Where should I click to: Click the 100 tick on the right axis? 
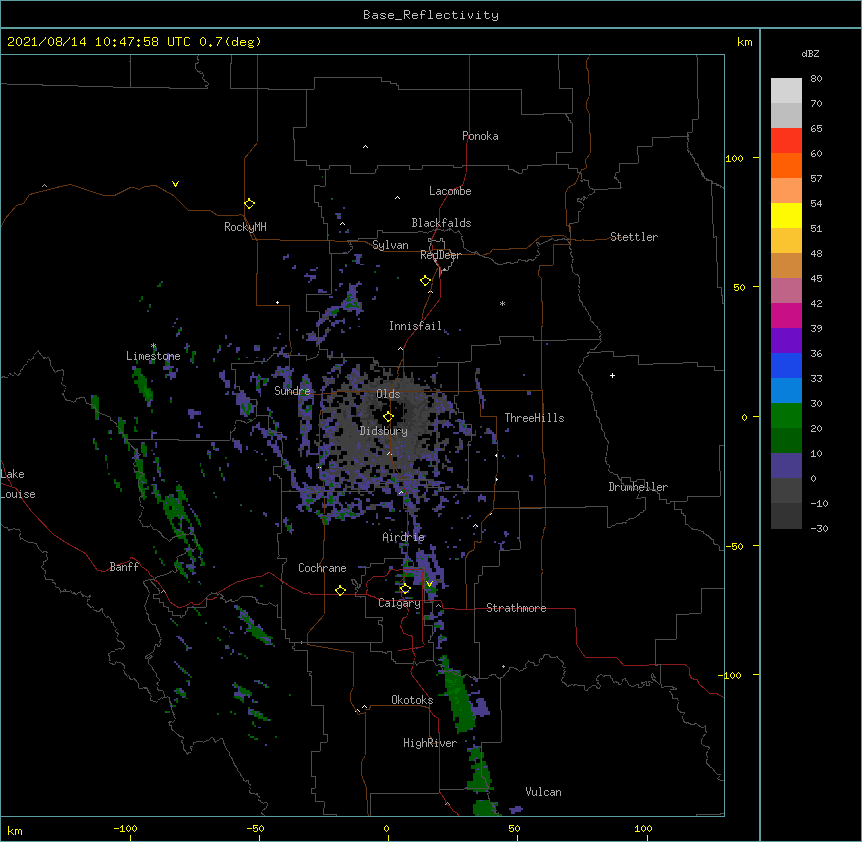[x=734, y=158]
